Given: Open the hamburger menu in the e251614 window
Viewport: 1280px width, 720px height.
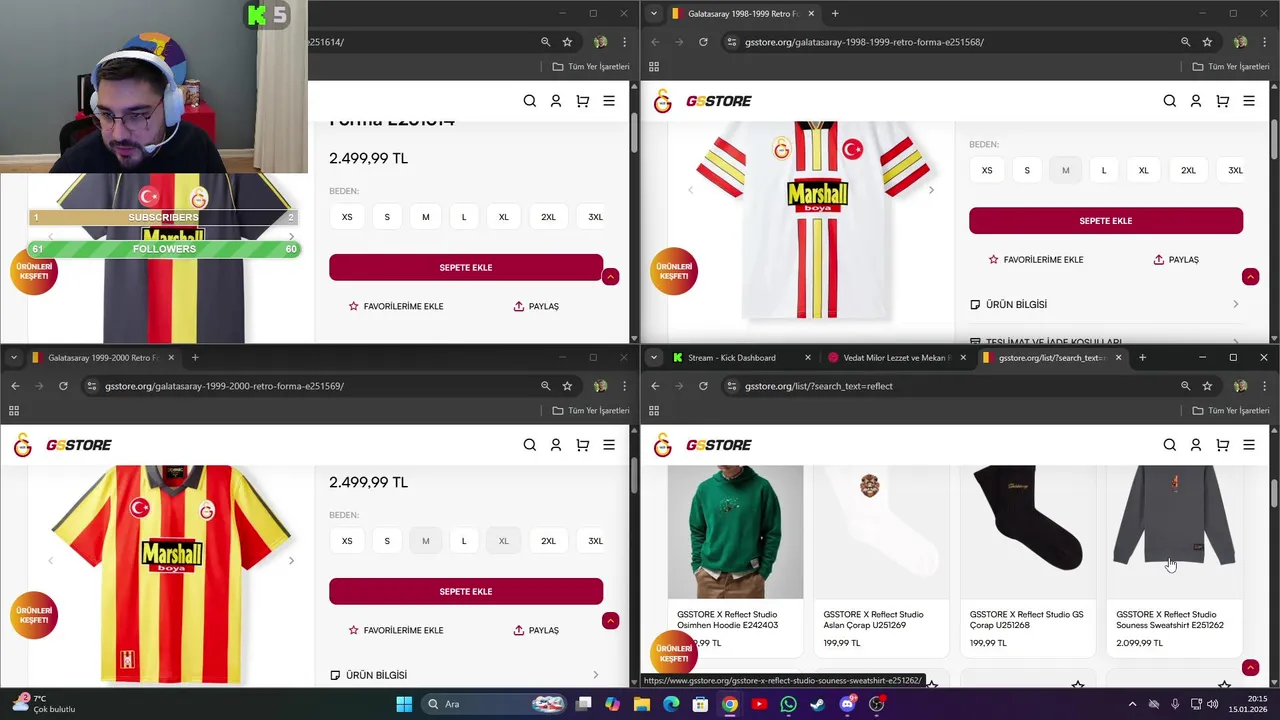Looking at the screenshot, I should [x=609, y=101].
